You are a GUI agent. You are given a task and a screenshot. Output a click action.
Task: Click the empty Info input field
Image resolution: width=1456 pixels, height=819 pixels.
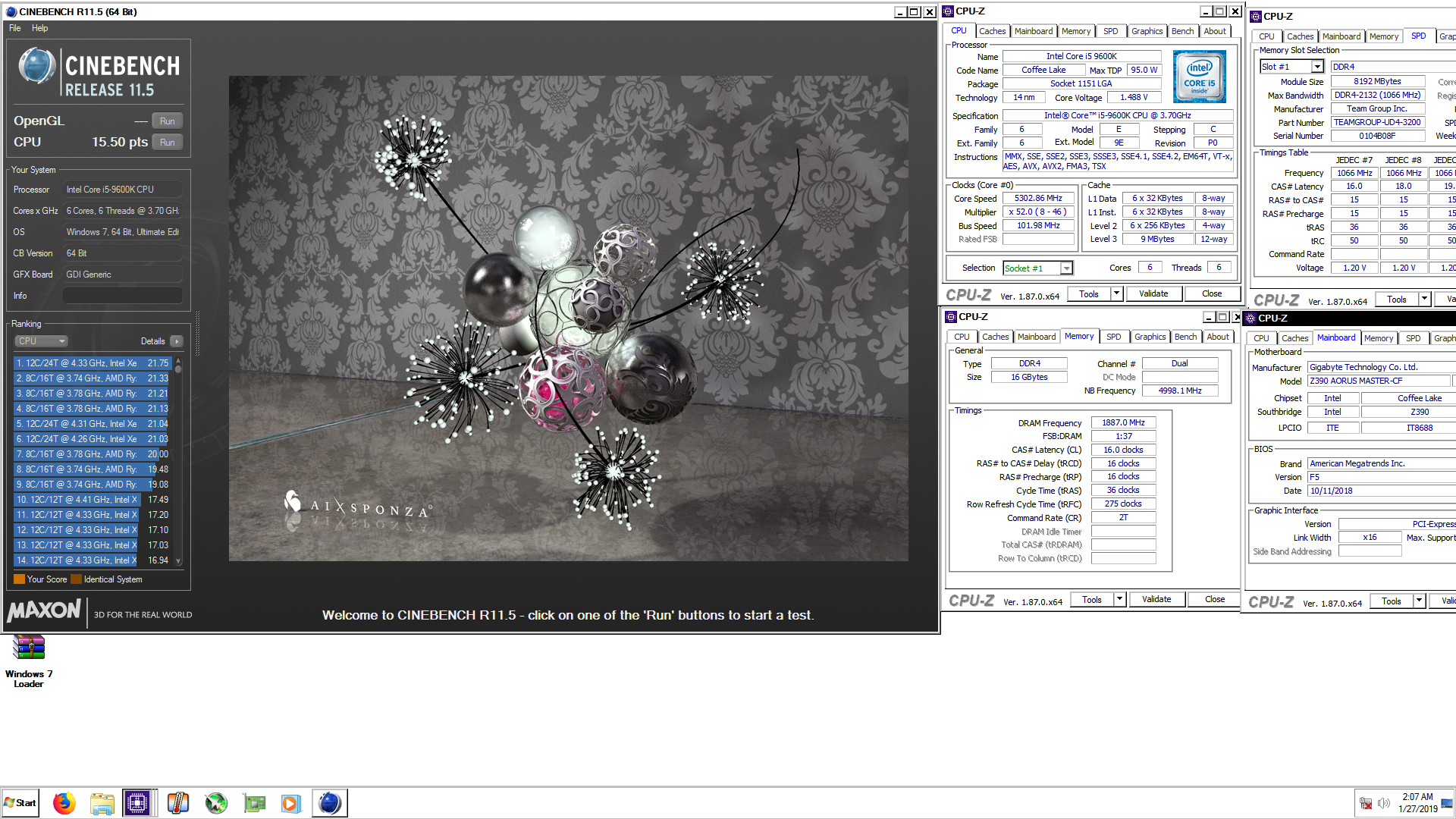point(123,296)
